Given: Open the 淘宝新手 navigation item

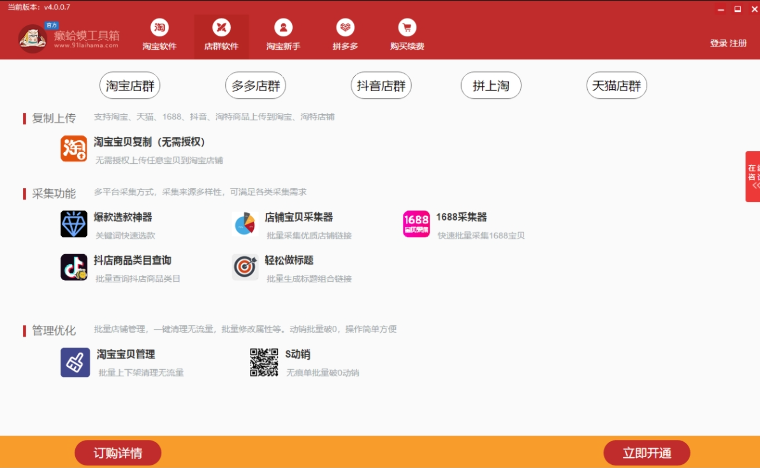Looking at the screenshot, I should 283,35.
